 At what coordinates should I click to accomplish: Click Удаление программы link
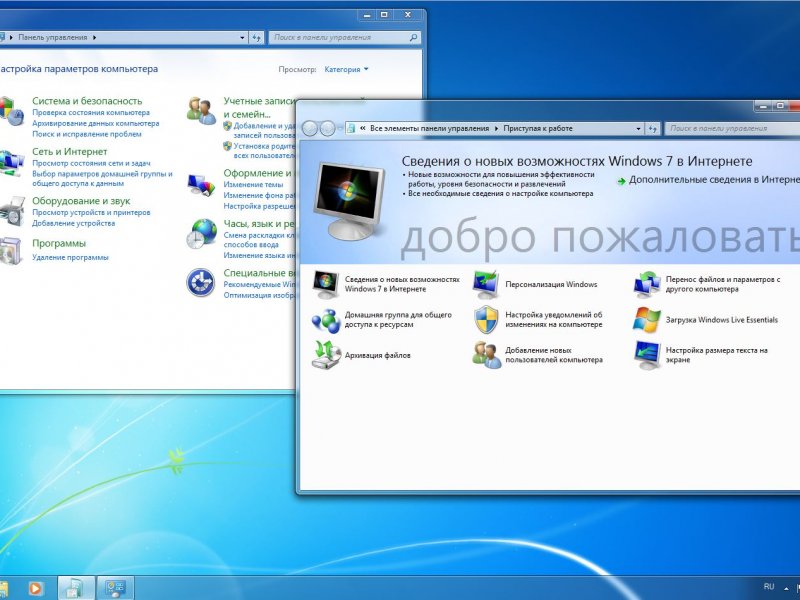(x=70, y=258)
